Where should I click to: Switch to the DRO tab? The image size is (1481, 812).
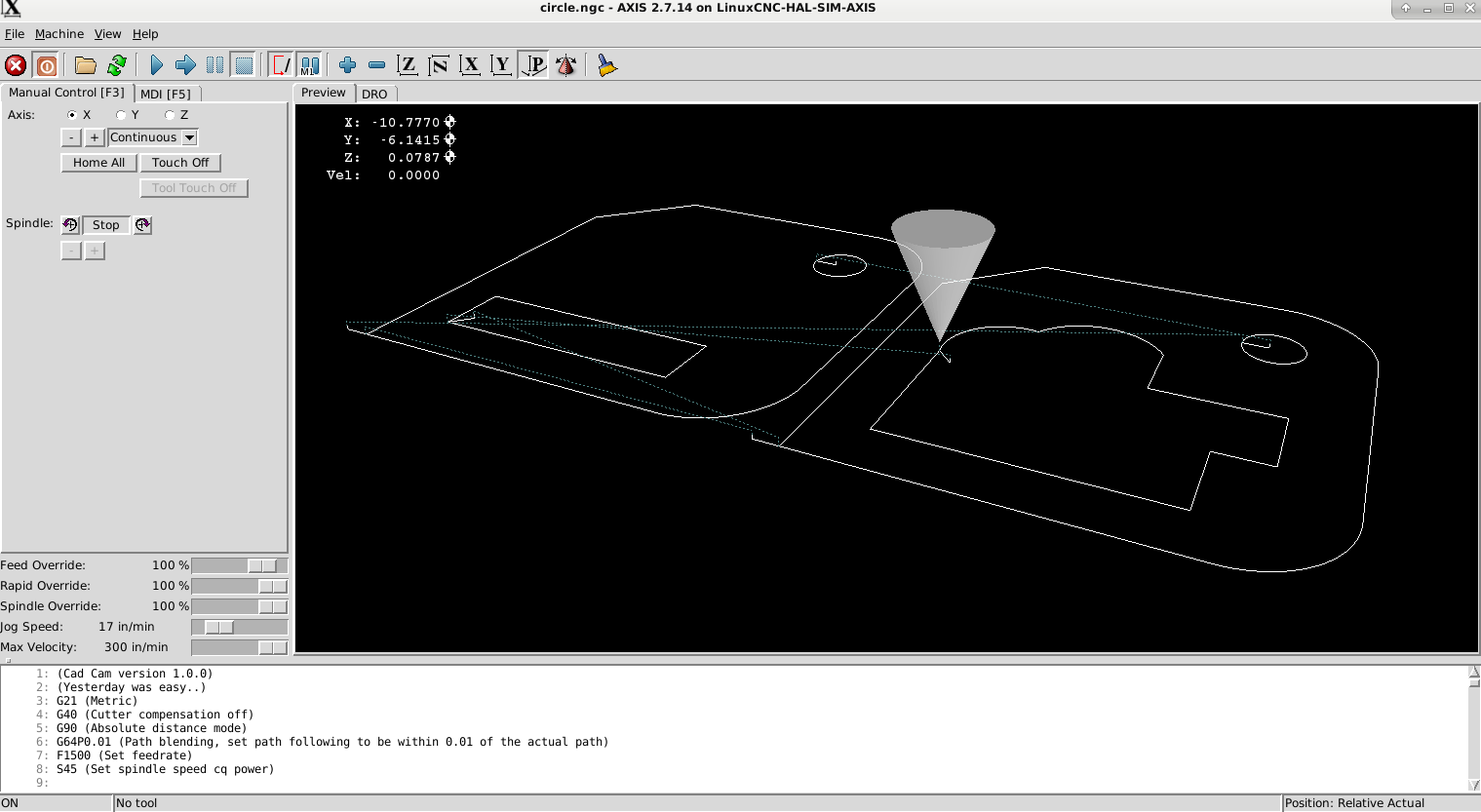pyautogui.click(x=374, y=94)
